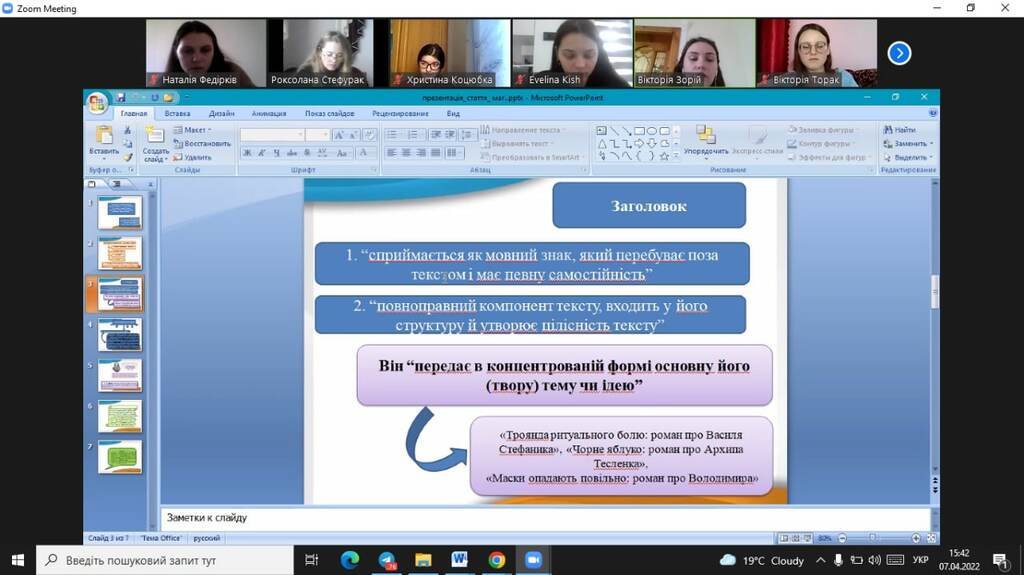
Task: Switch to the Вставка ribbon tab
Action: point(177,114)
